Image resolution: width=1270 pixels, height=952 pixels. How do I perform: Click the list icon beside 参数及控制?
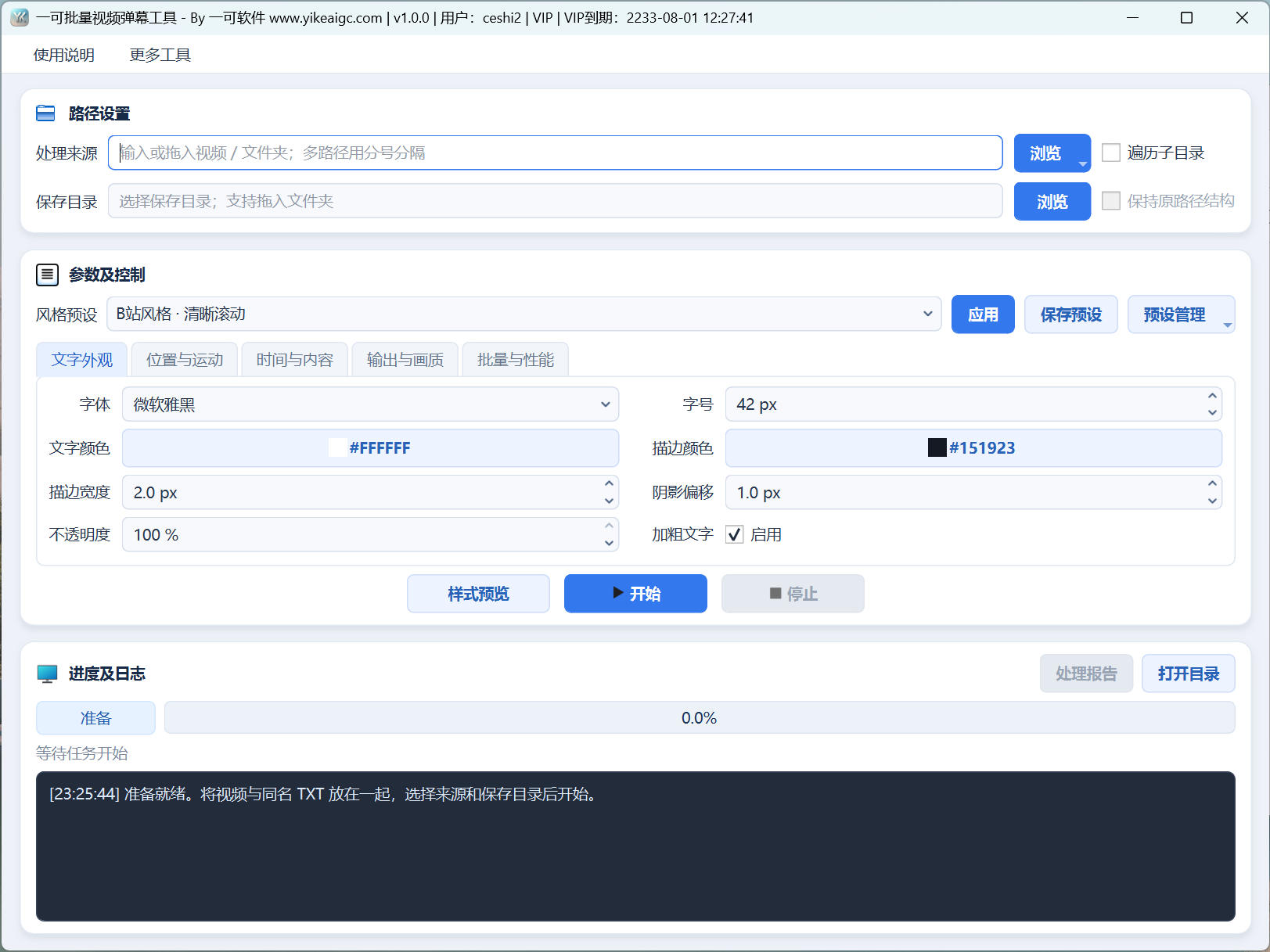47,275
